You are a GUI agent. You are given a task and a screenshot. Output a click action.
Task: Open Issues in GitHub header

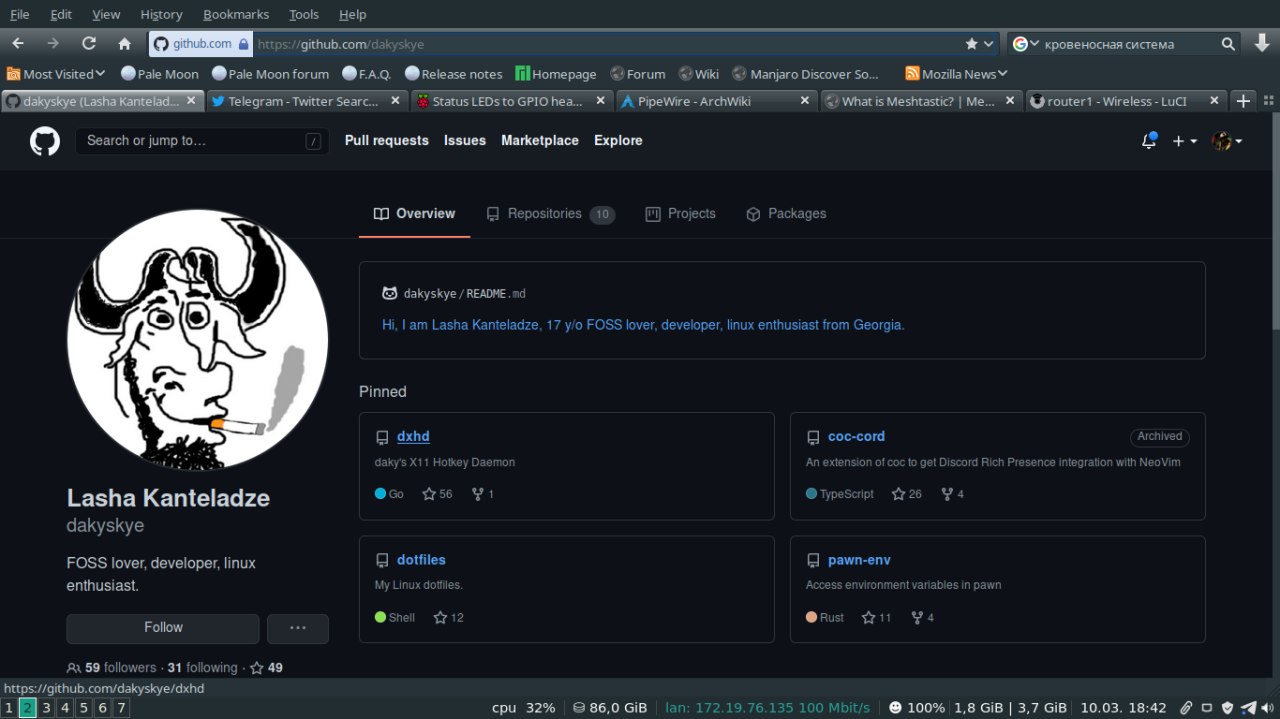point(465,141)
